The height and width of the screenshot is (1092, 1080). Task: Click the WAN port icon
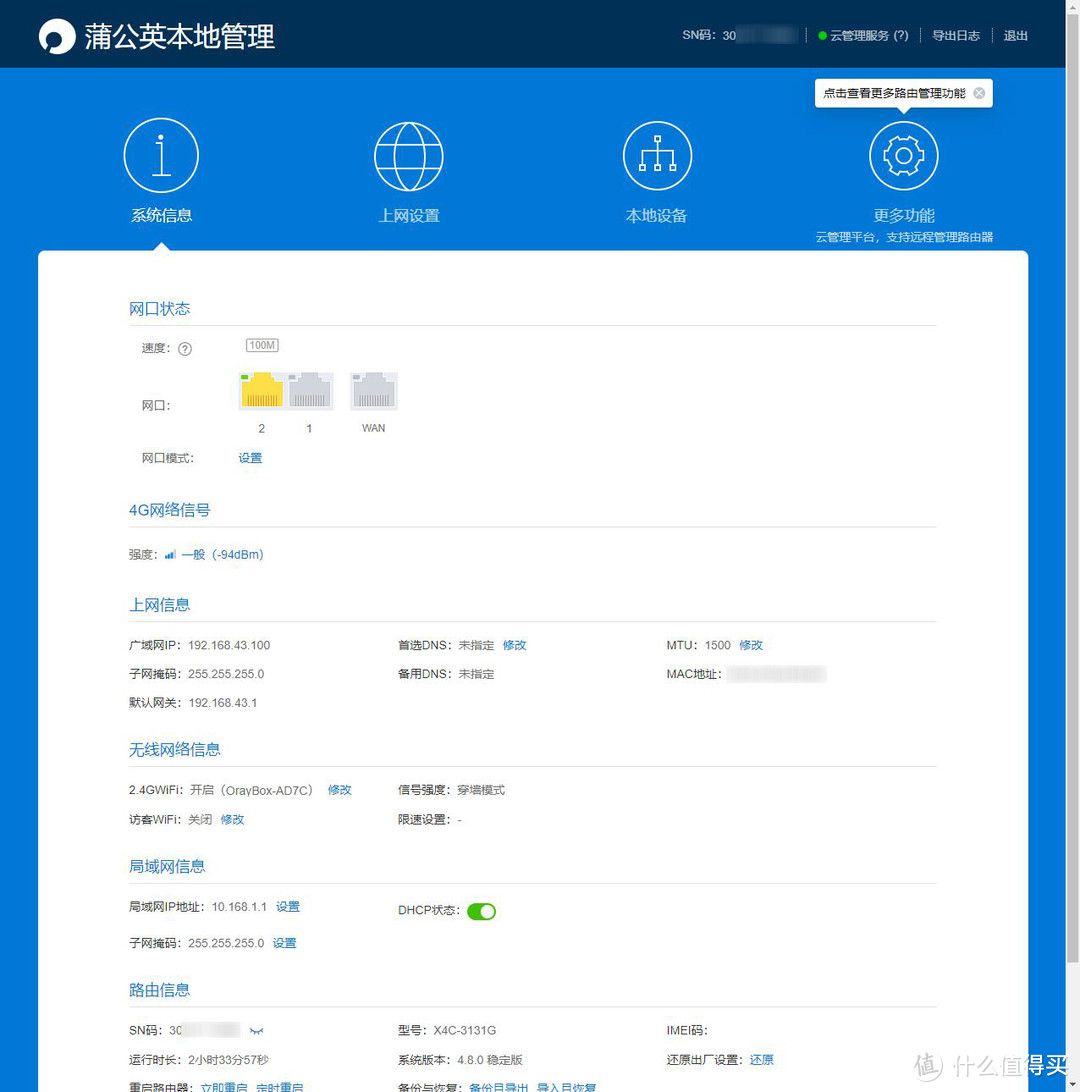click(373, 390)
